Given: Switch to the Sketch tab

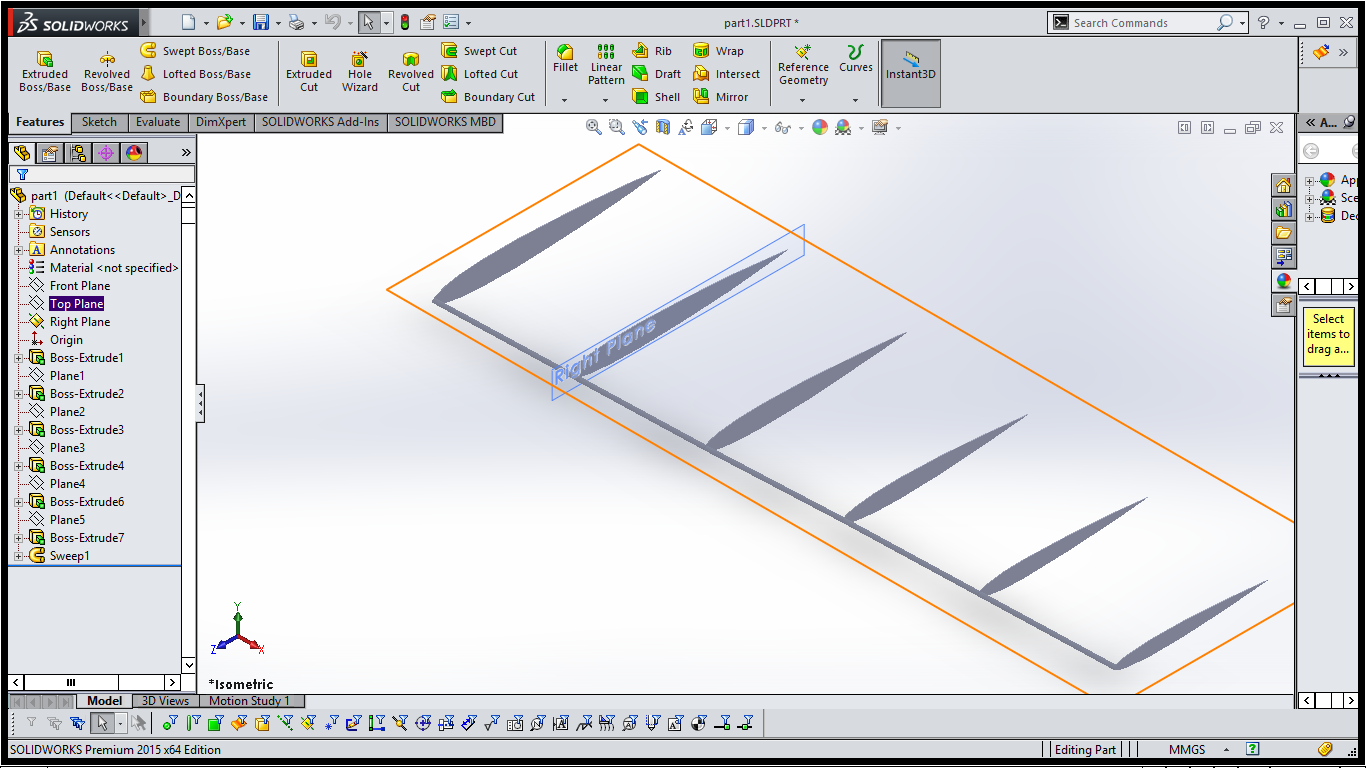Looking at the screenshot, I should tap(99, 122).
